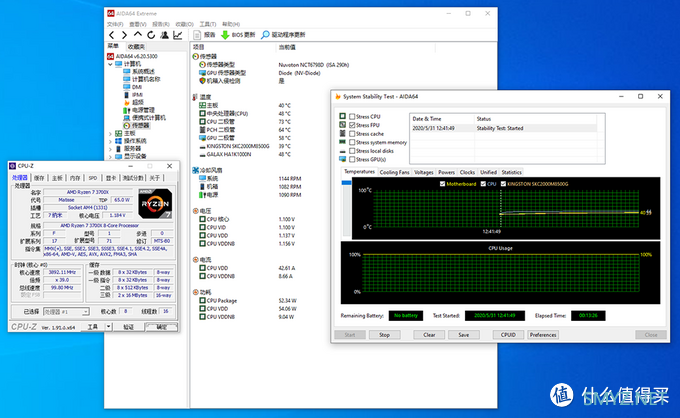Expand the 服务器 tree node
680x418 pixels.
110,149
